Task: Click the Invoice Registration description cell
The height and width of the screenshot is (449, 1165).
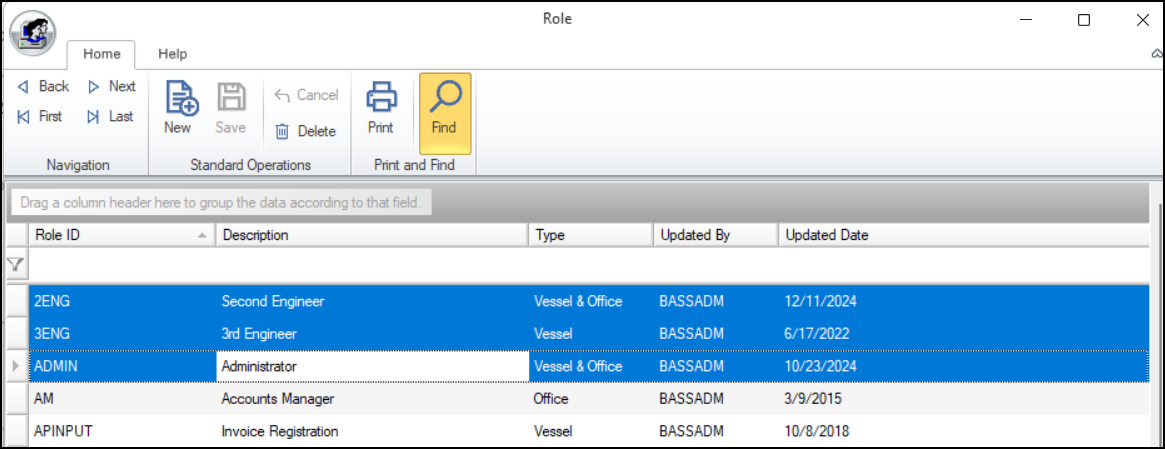Action: (x=371, y=431)
